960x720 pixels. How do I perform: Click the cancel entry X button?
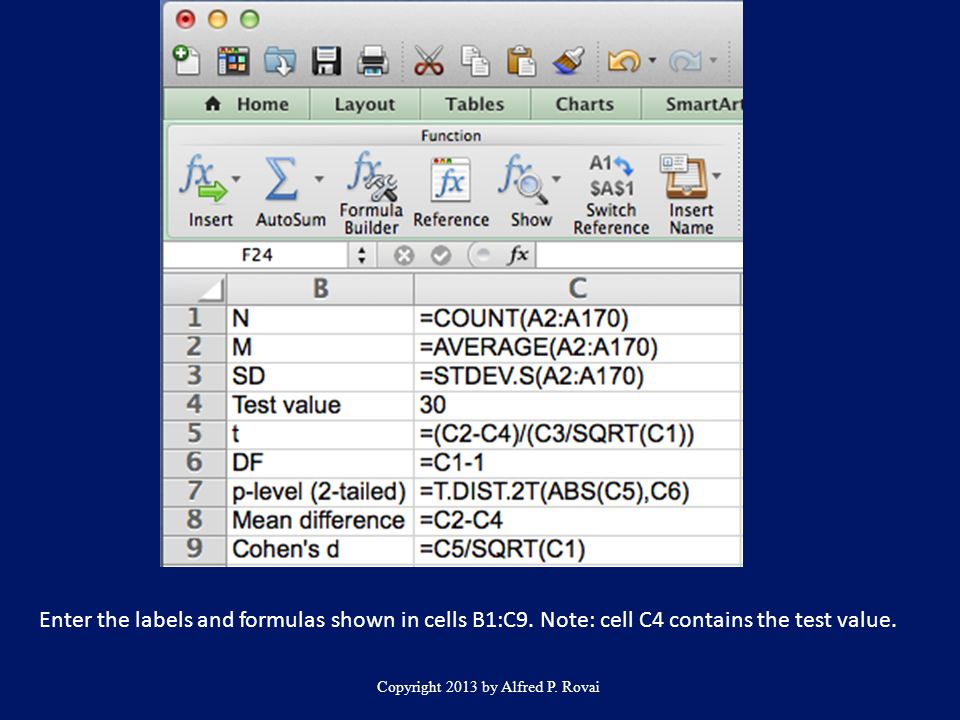tap(403, 255)
